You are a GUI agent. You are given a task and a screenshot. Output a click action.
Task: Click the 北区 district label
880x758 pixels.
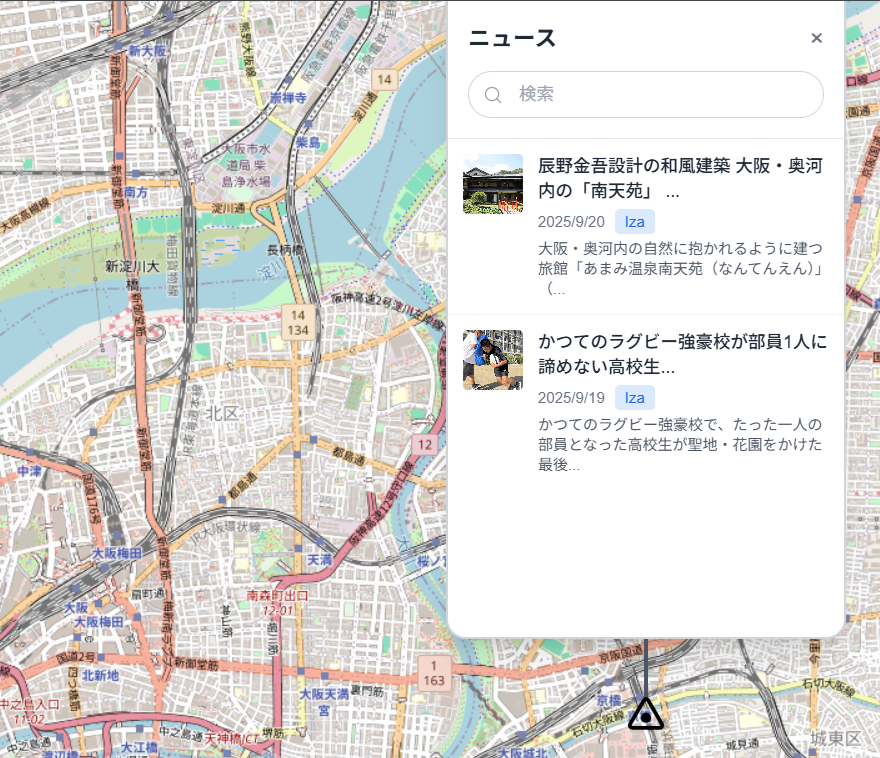point(222,414)
